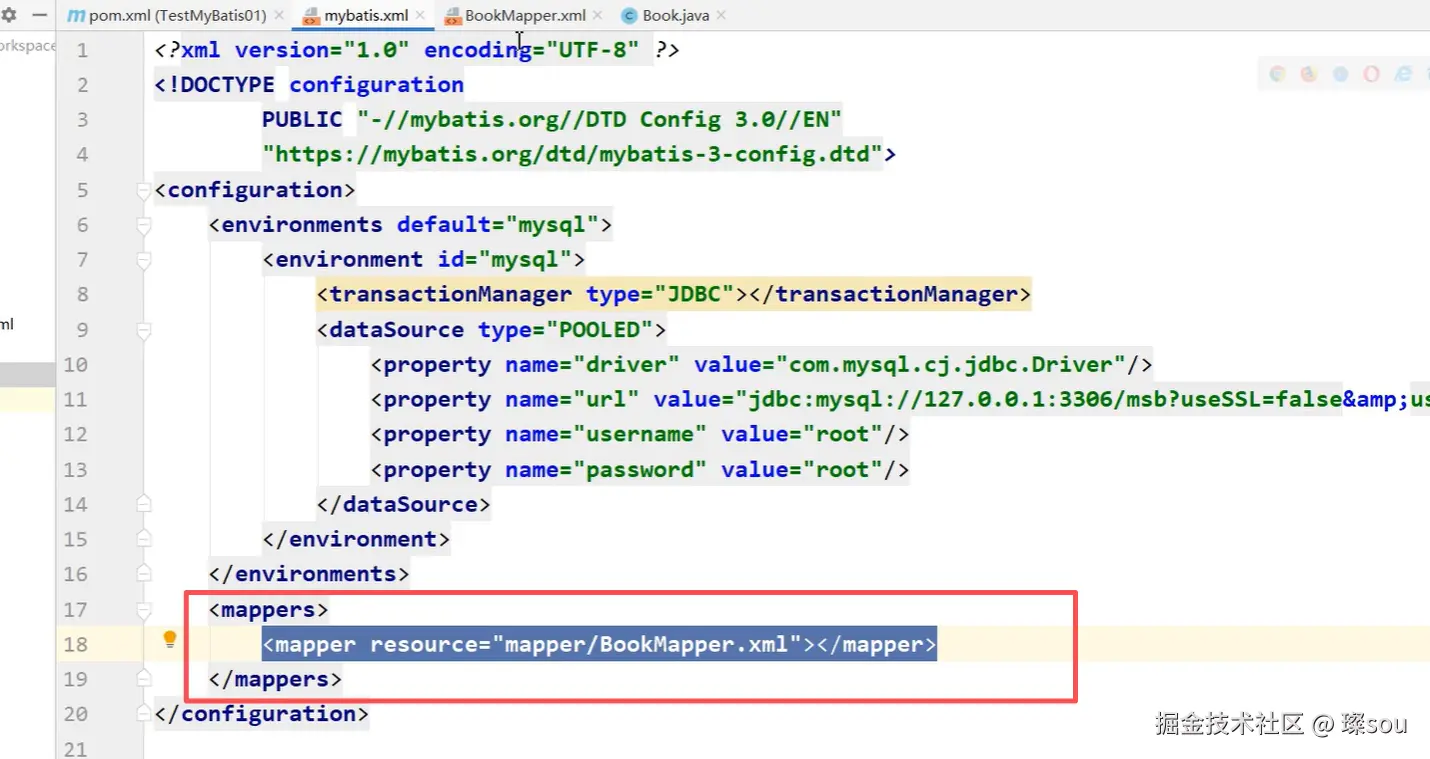This screenshot has height=759, width=1430.
Task: Click line number 8 in the gutter
Action: point(82,294)
